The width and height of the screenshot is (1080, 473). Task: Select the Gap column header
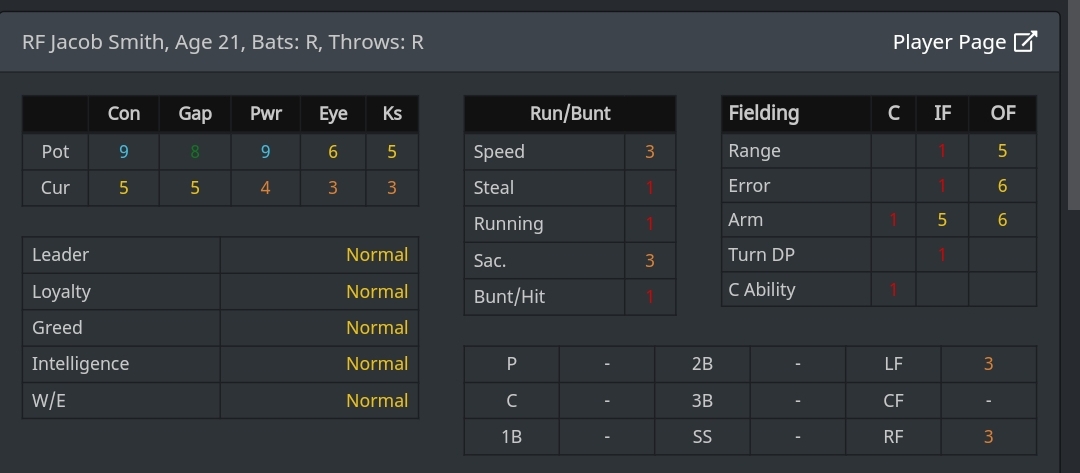pyautogui.click(x=195, y=114)
